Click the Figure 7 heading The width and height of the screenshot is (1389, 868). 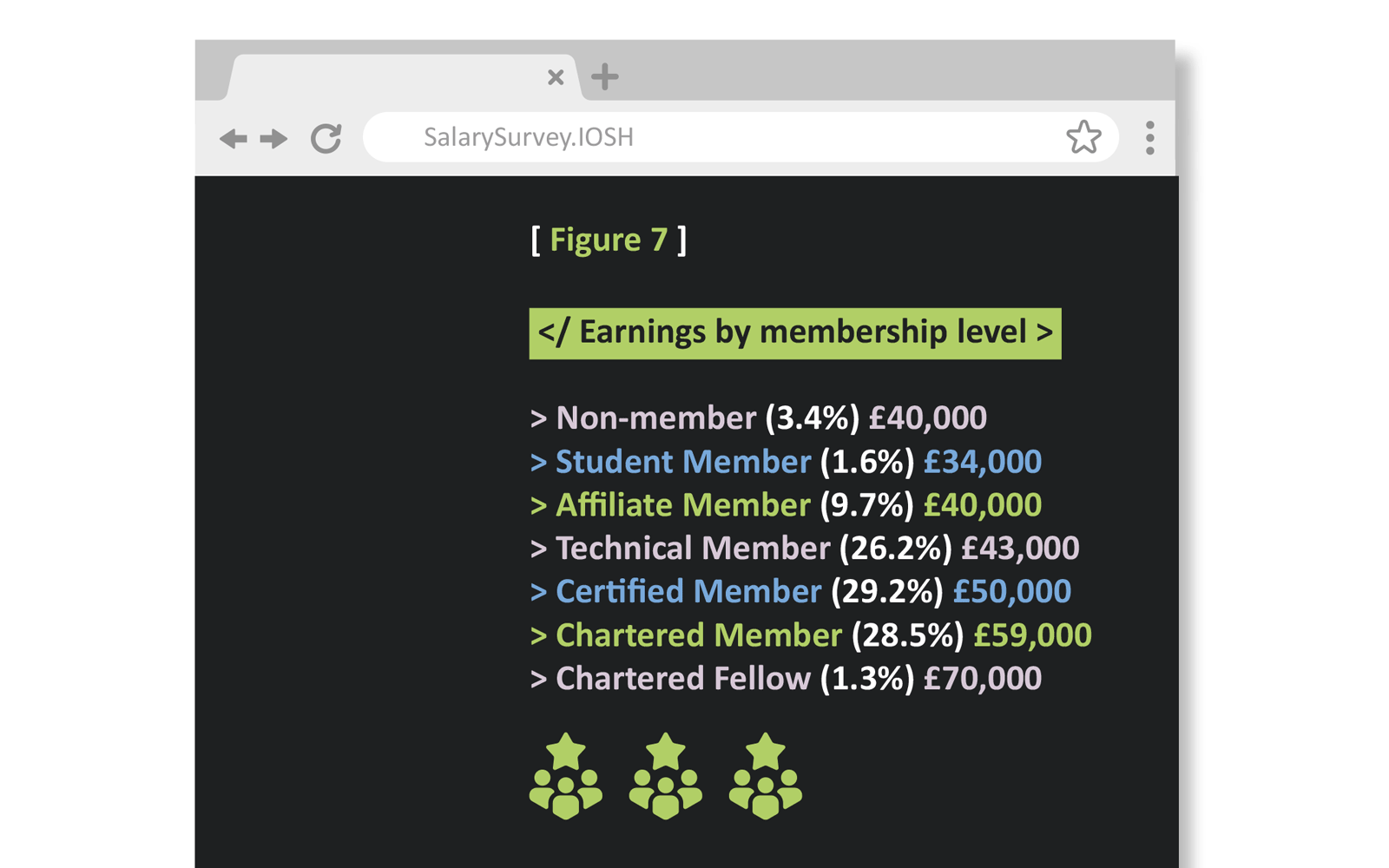(609, 240)
